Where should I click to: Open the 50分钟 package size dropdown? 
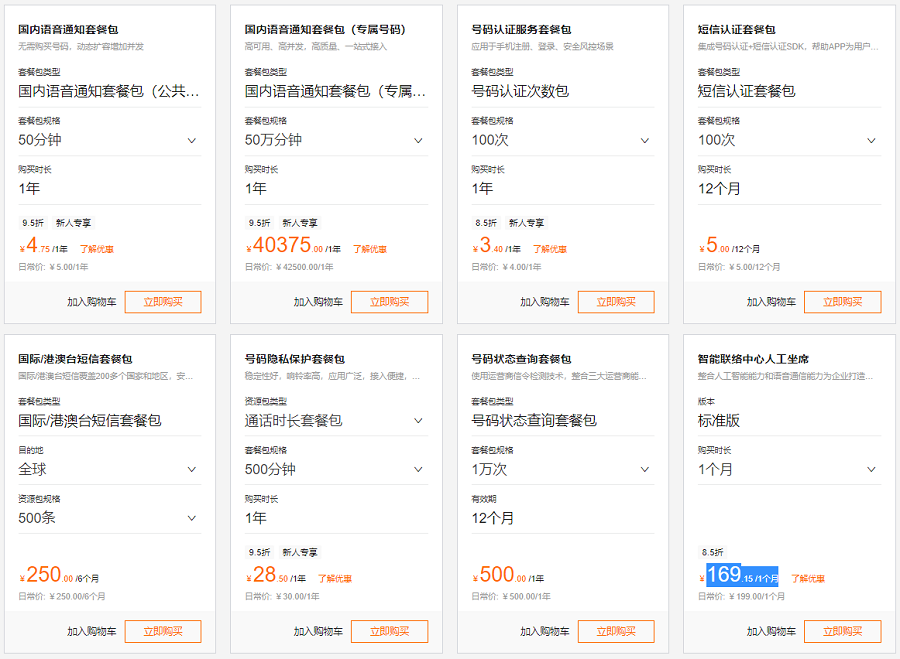point(110,140)
